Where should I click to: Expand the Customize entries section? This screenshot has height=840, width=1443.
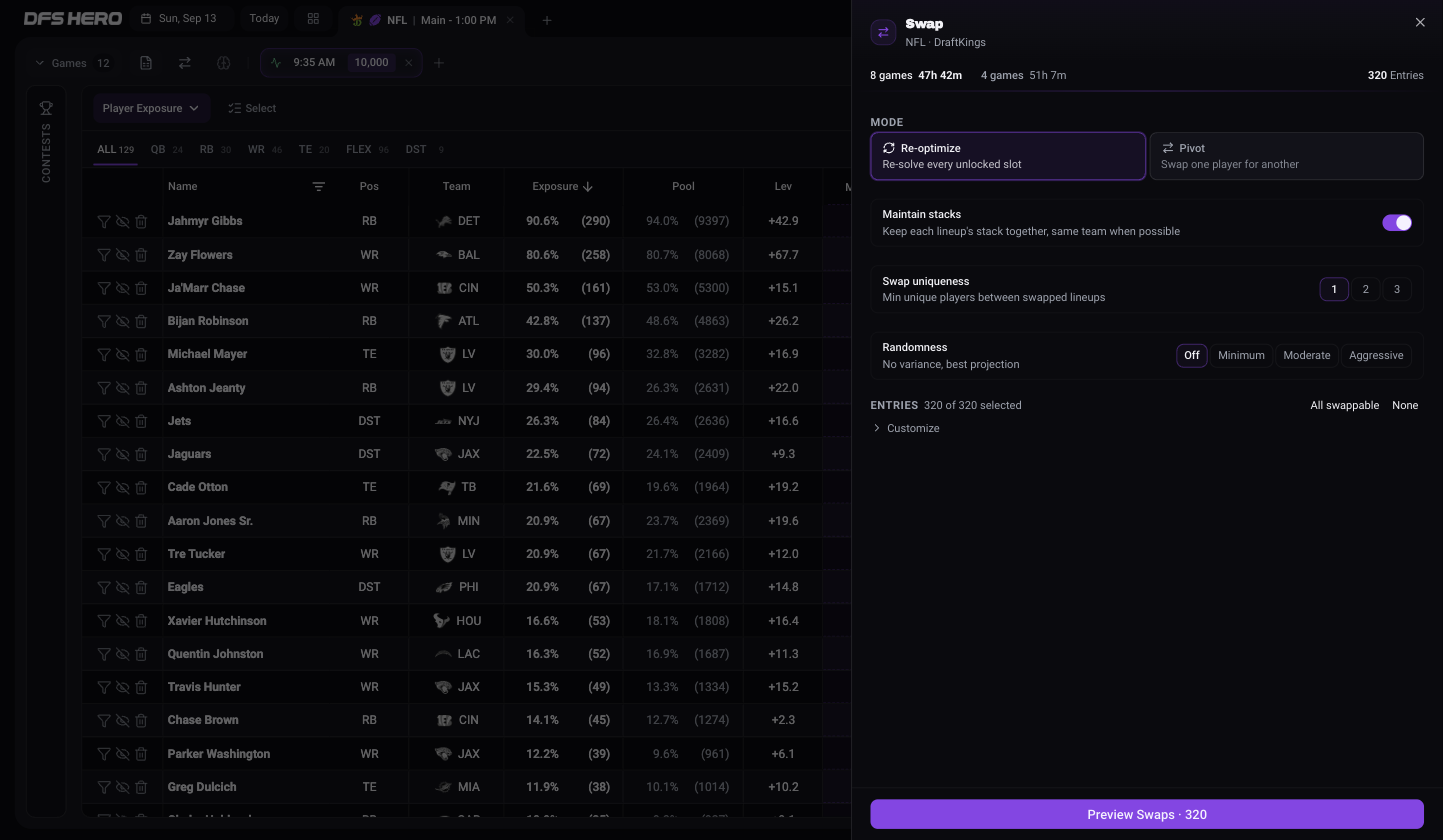(x=906, y=428)
